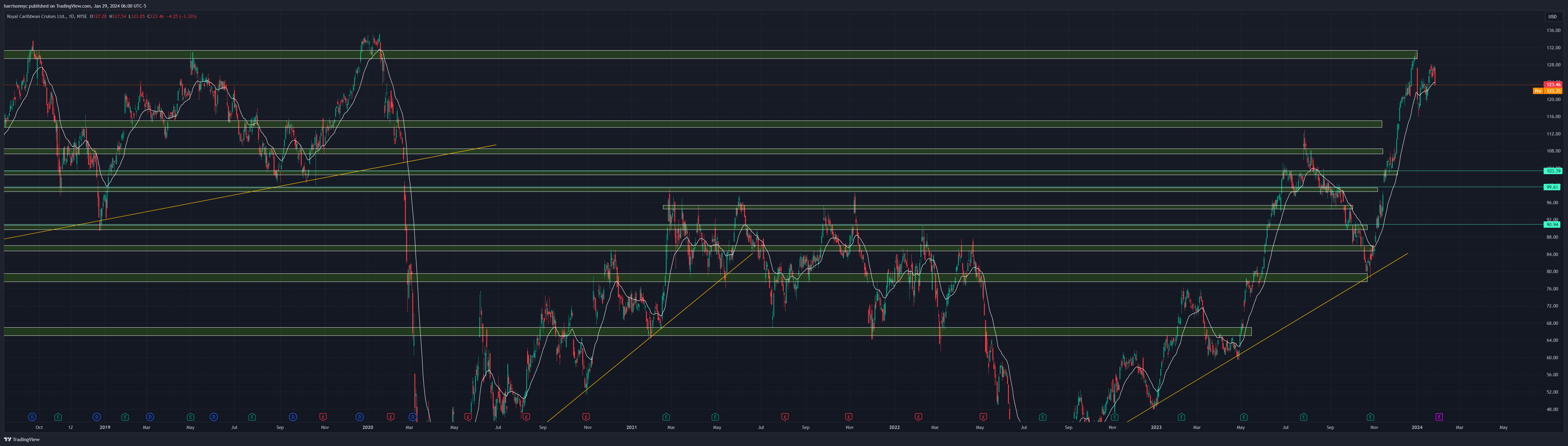The image size is (1568, 446).
Task: Open the green earnings marker between Jul and Sep 2022
Action: pos(1043,417)
